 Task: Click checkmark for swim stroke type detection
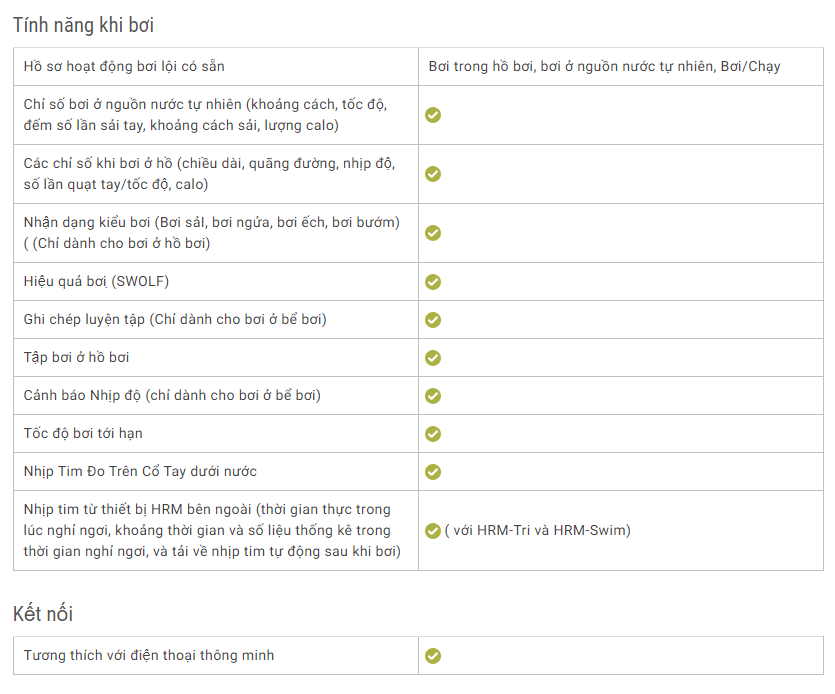point(433,233)
